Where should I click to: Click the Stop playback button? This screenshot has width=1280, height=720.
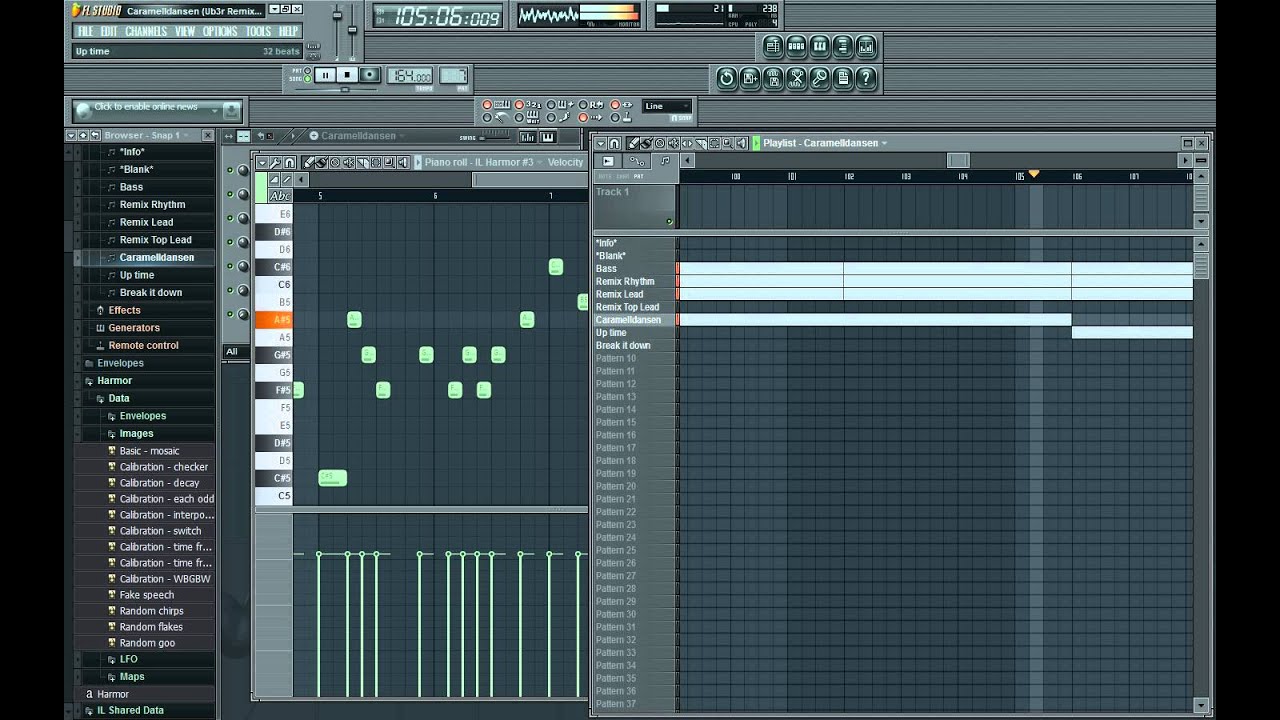coord(347,75)
